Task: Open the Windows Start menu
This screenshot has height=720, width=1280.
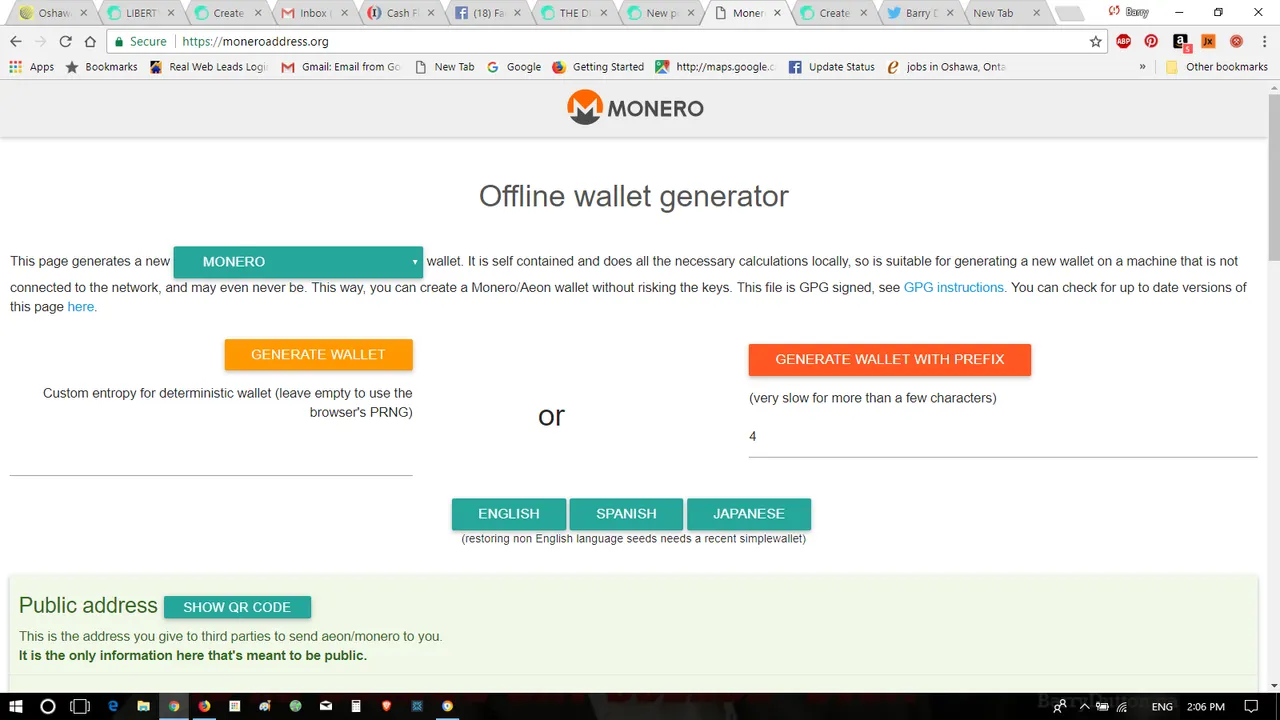Action: pos(16,706)
